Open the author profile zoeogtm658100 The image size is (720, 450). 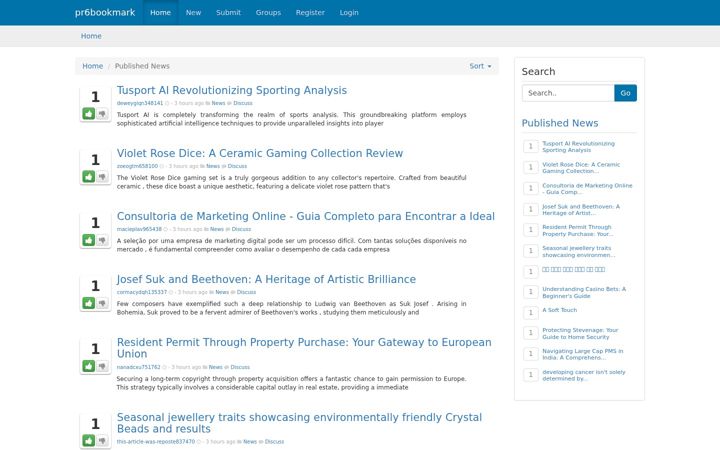tap(137, 166)
